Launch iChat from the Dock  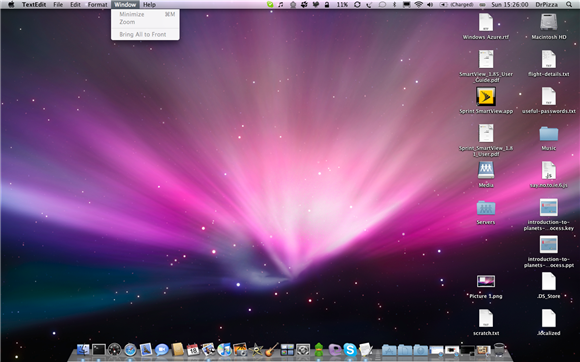point(162,349)
